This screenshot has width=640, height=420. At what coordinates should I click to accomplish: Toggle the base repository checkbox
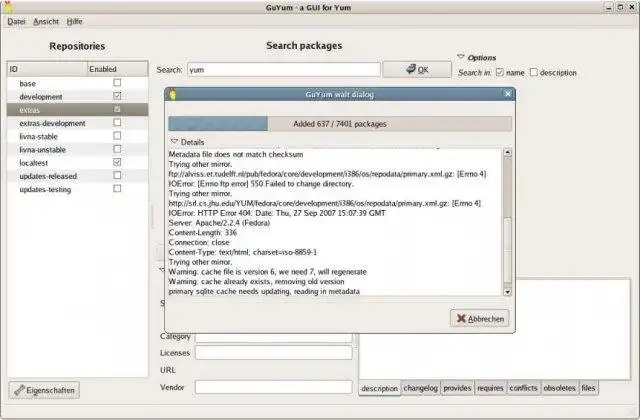pyautogui.click(x=117, y=83)
